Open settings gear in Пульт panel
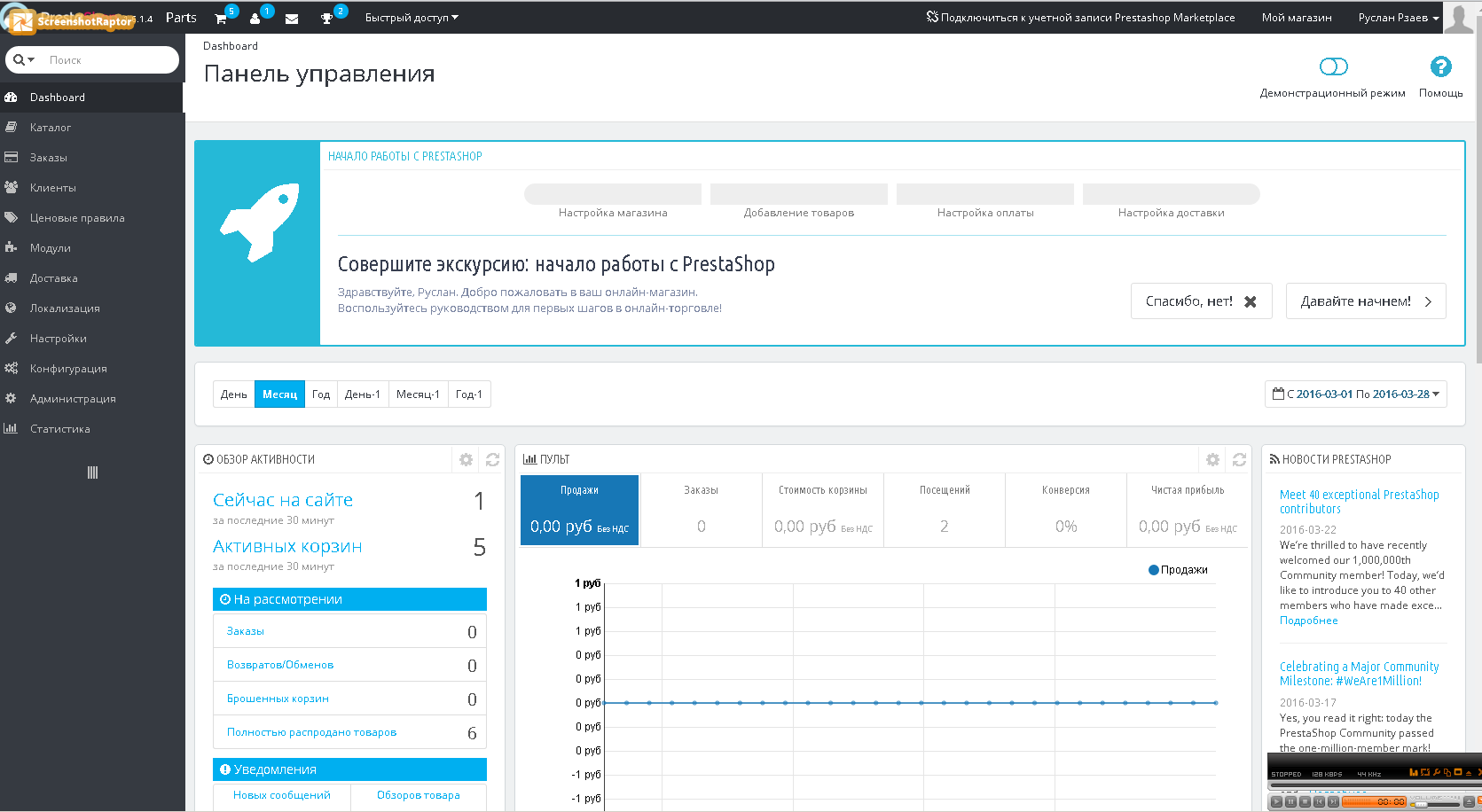The image size is (1482, 812). click(x=1212, y=459)
